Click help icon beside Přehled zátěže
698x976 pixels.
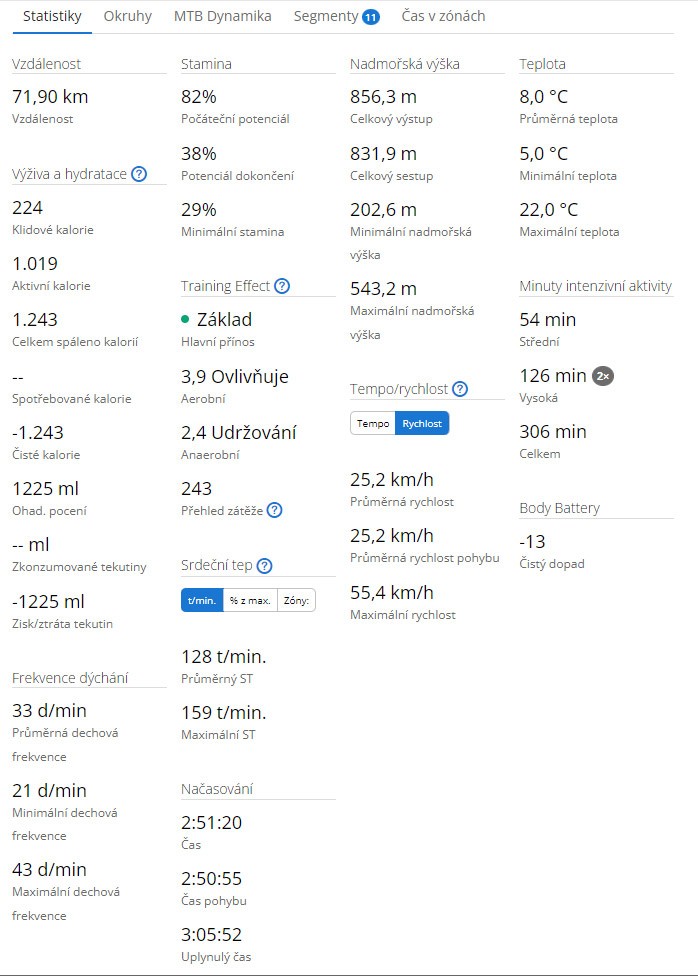point(274,510)
